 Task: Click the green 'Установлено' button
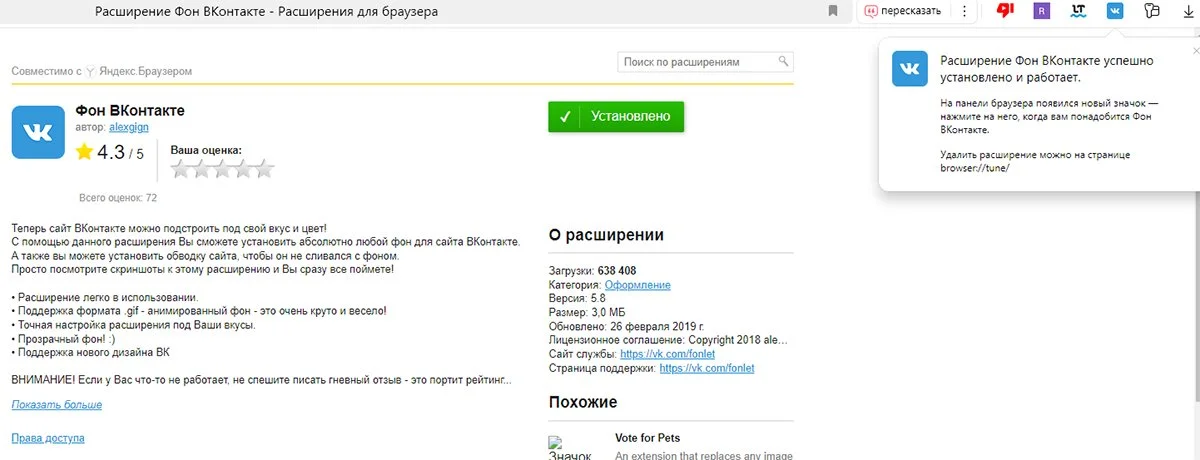click(616, 116)
